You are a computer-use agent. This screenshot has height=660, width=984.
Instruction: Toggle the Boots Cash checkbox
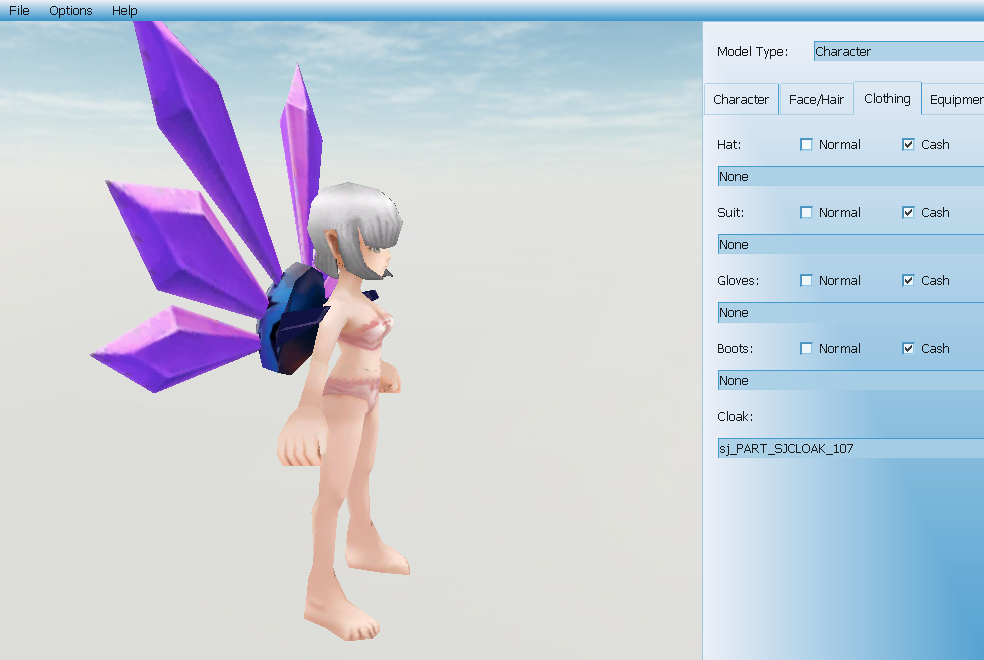[908, 349]
